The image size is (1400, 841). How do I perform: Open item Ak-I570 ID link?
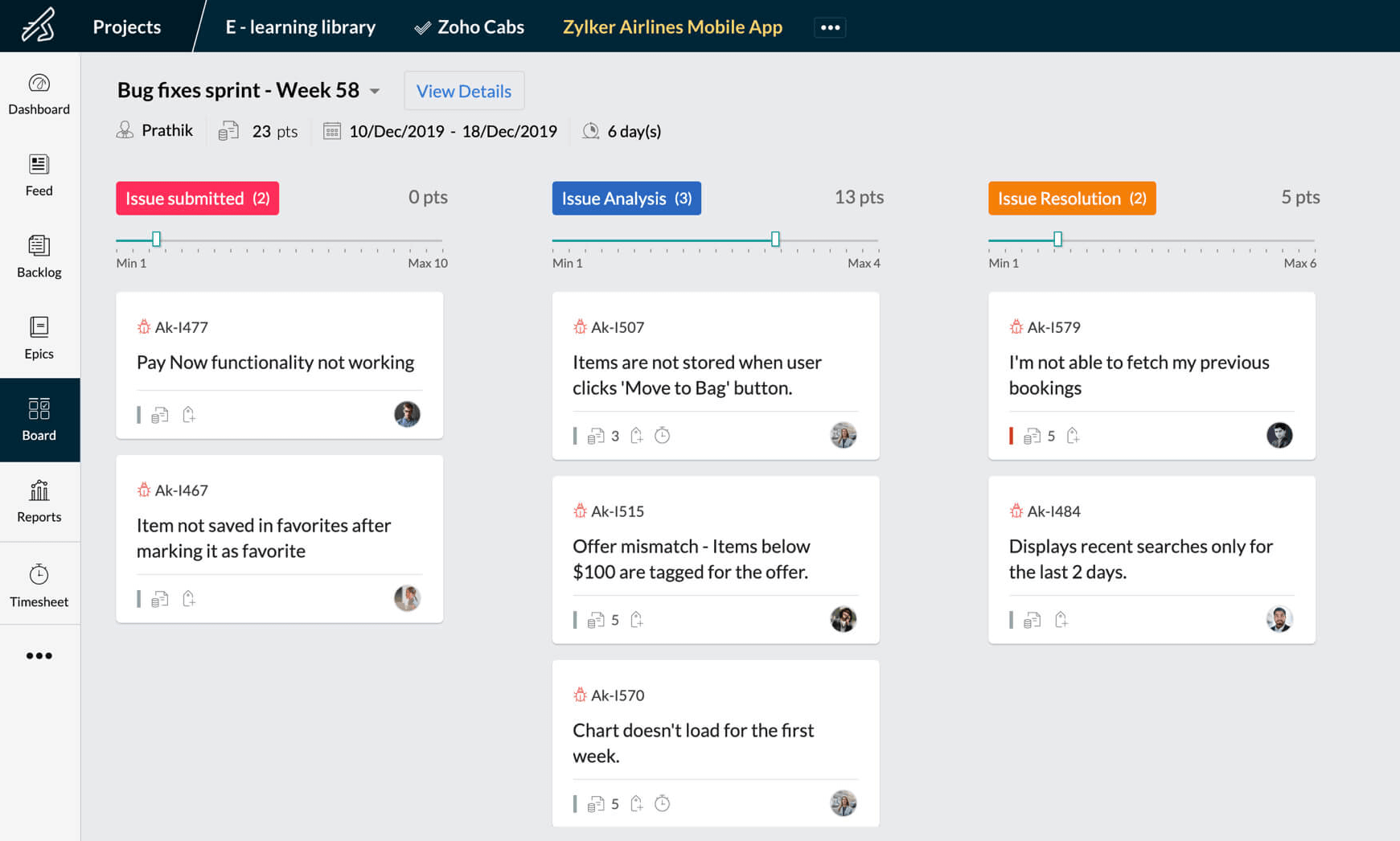(618, 695)
